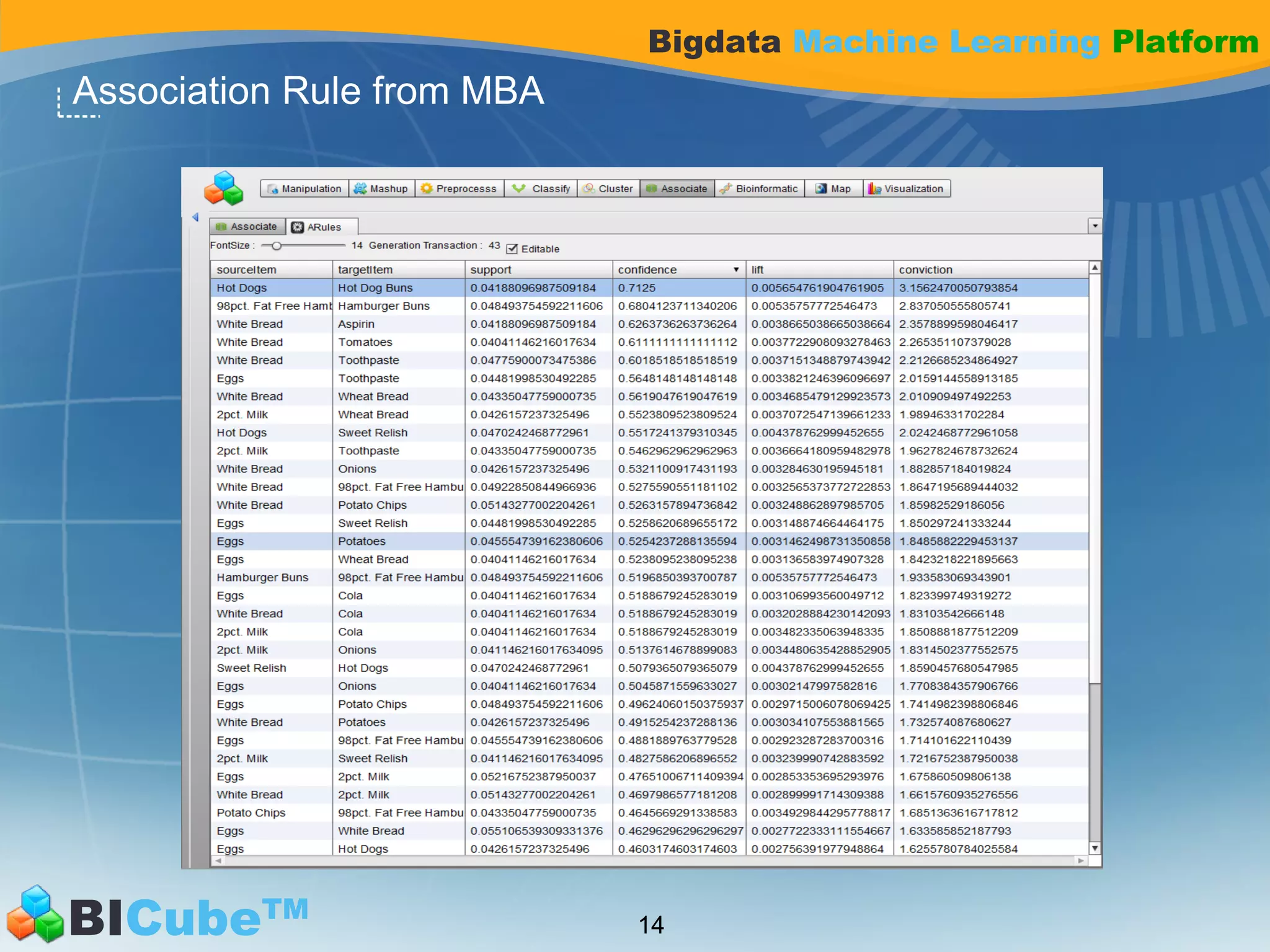Sort table by lift header
Image resolution: width=1270 pixels, height=952 pixels.
point(819,270)
